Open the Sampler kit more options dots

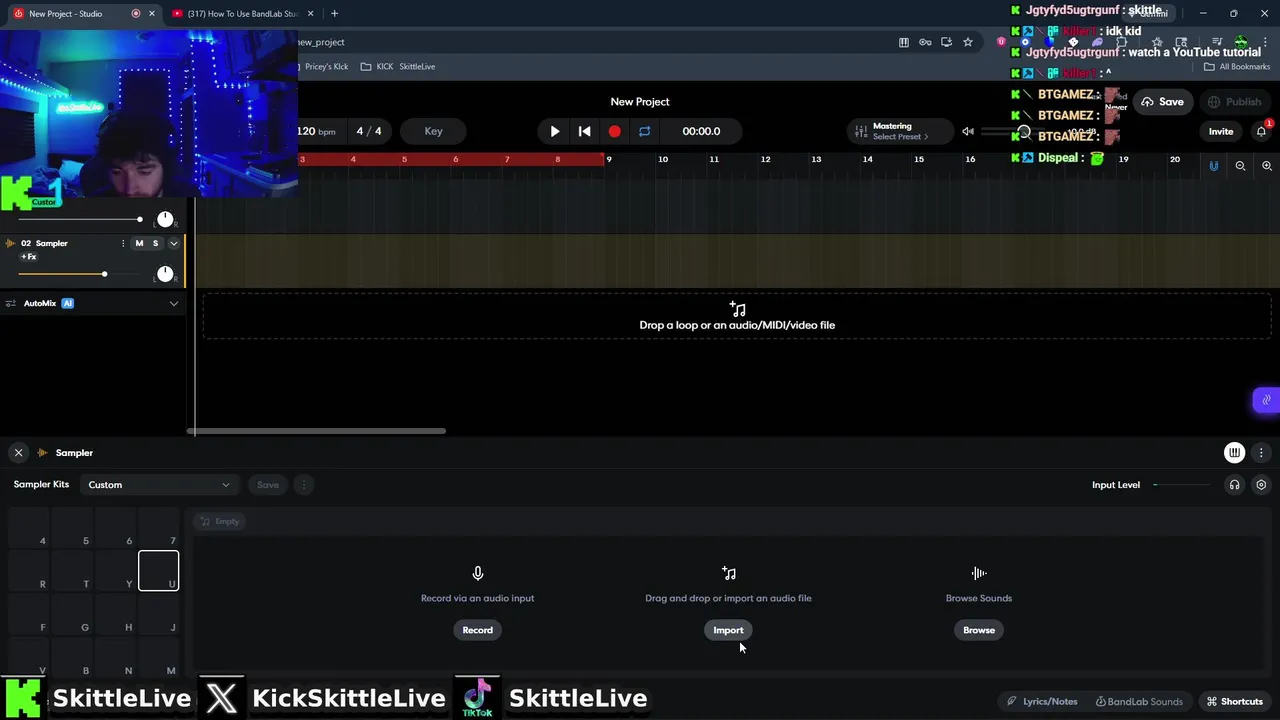point(304,485)
